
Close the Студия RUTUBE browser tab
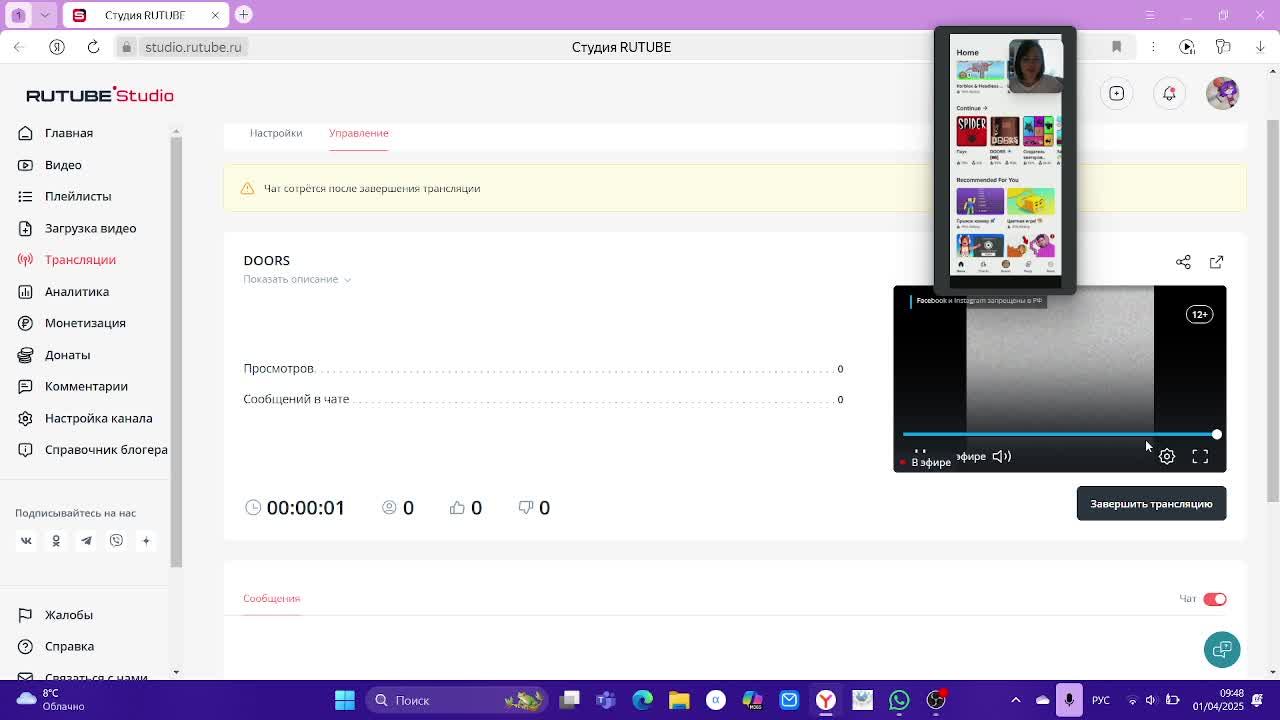click(215, 15)
